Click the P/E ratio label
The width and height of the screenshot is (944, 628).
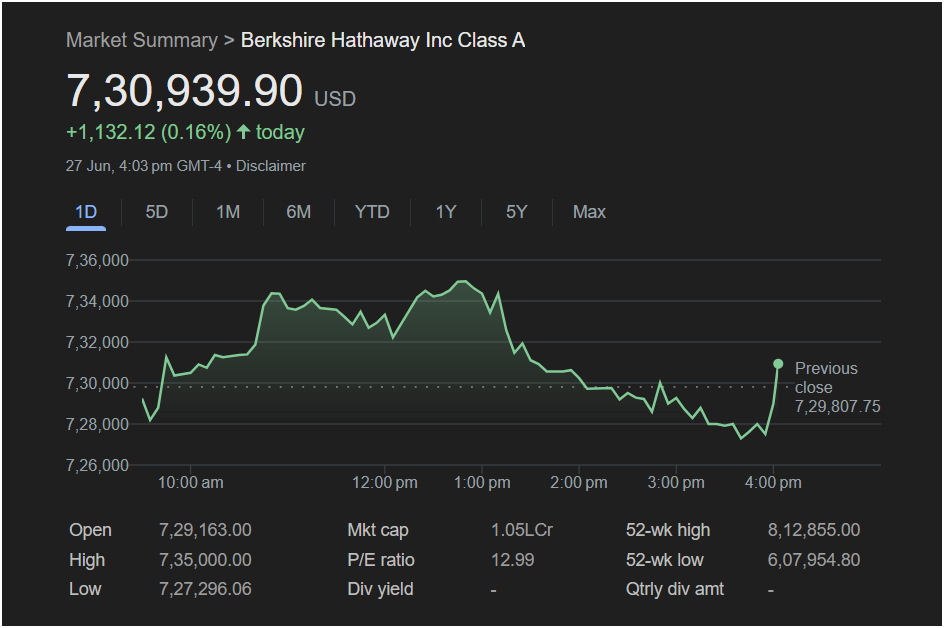click(381, 560)
